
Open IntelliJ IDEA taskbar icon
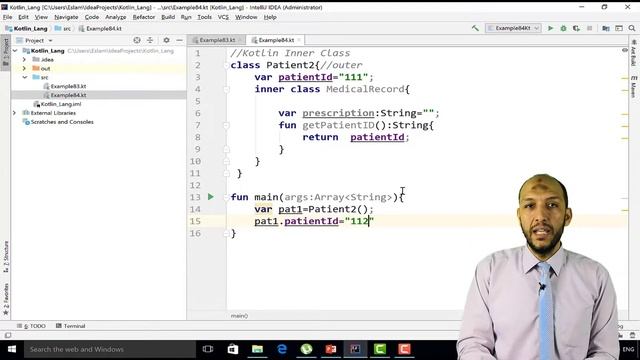pos(355,349)
